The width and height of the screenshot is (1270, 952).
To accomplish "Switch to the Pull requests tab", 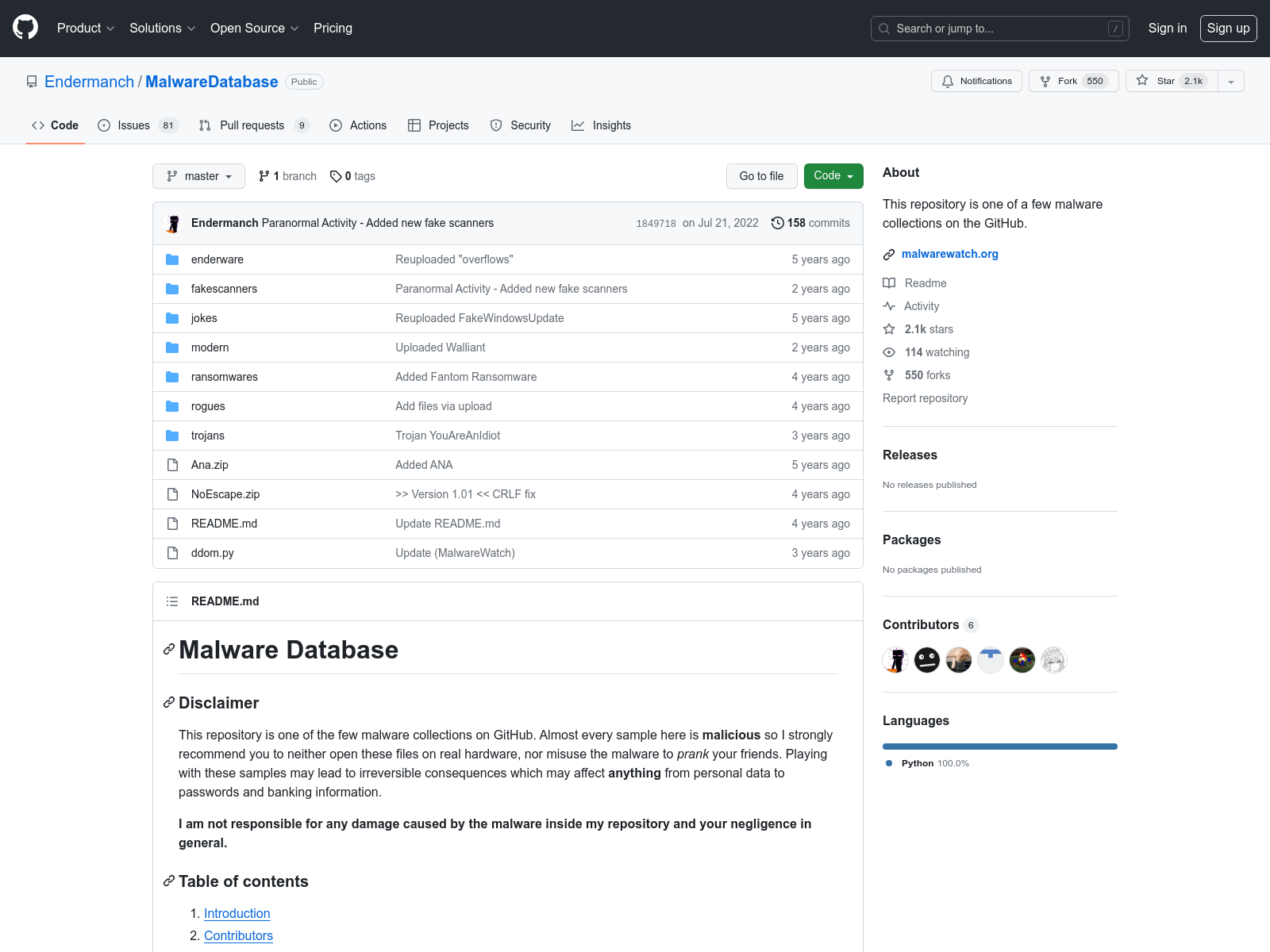I will [254, 125].
